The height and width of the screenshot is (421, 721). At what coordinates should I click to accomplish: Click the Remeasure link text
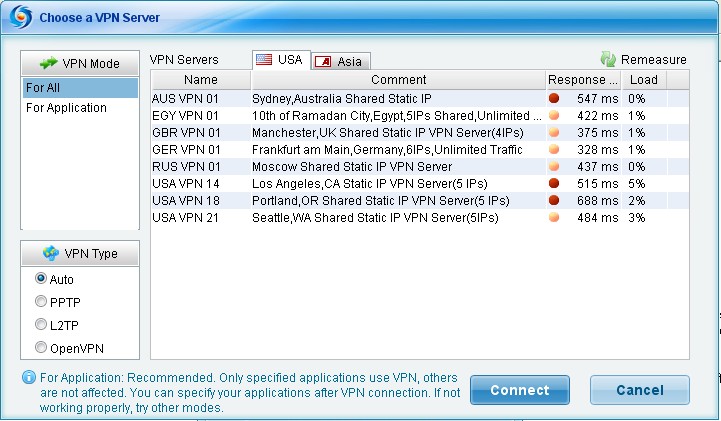click(653, 60)
